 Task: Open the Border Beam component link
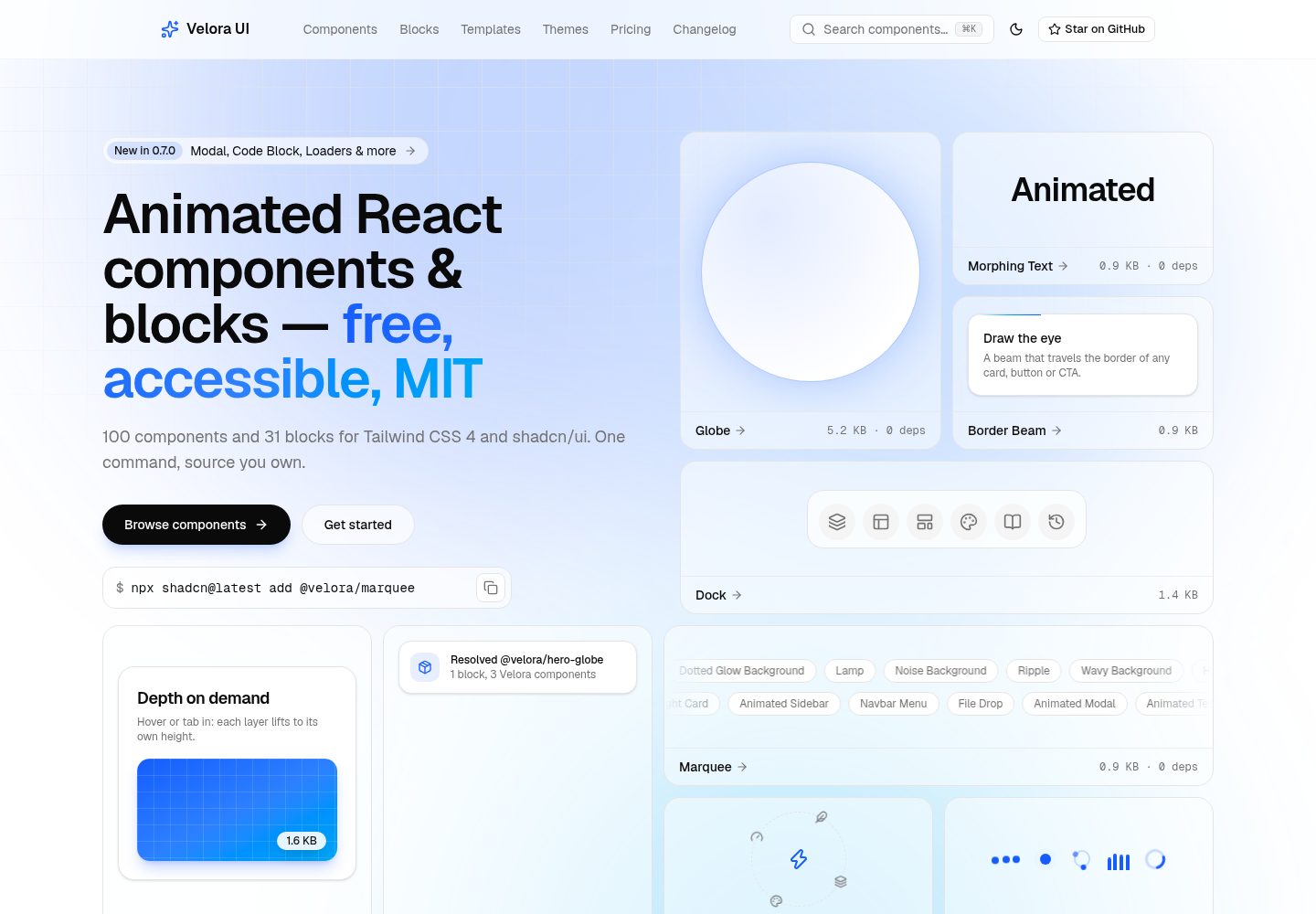1014,430
